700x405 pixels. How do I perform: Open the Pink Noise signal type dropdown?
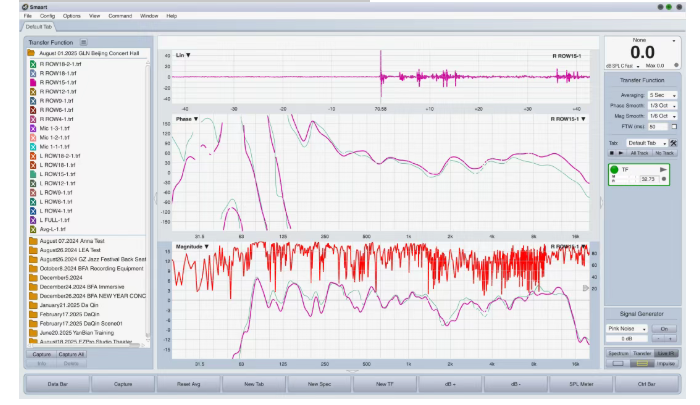click(628, 327)
